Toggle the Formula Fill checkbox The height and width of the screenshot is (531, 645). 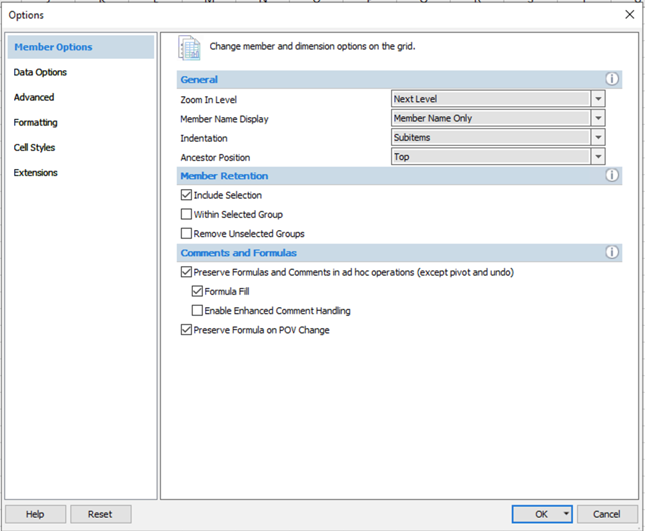(197, 291)
